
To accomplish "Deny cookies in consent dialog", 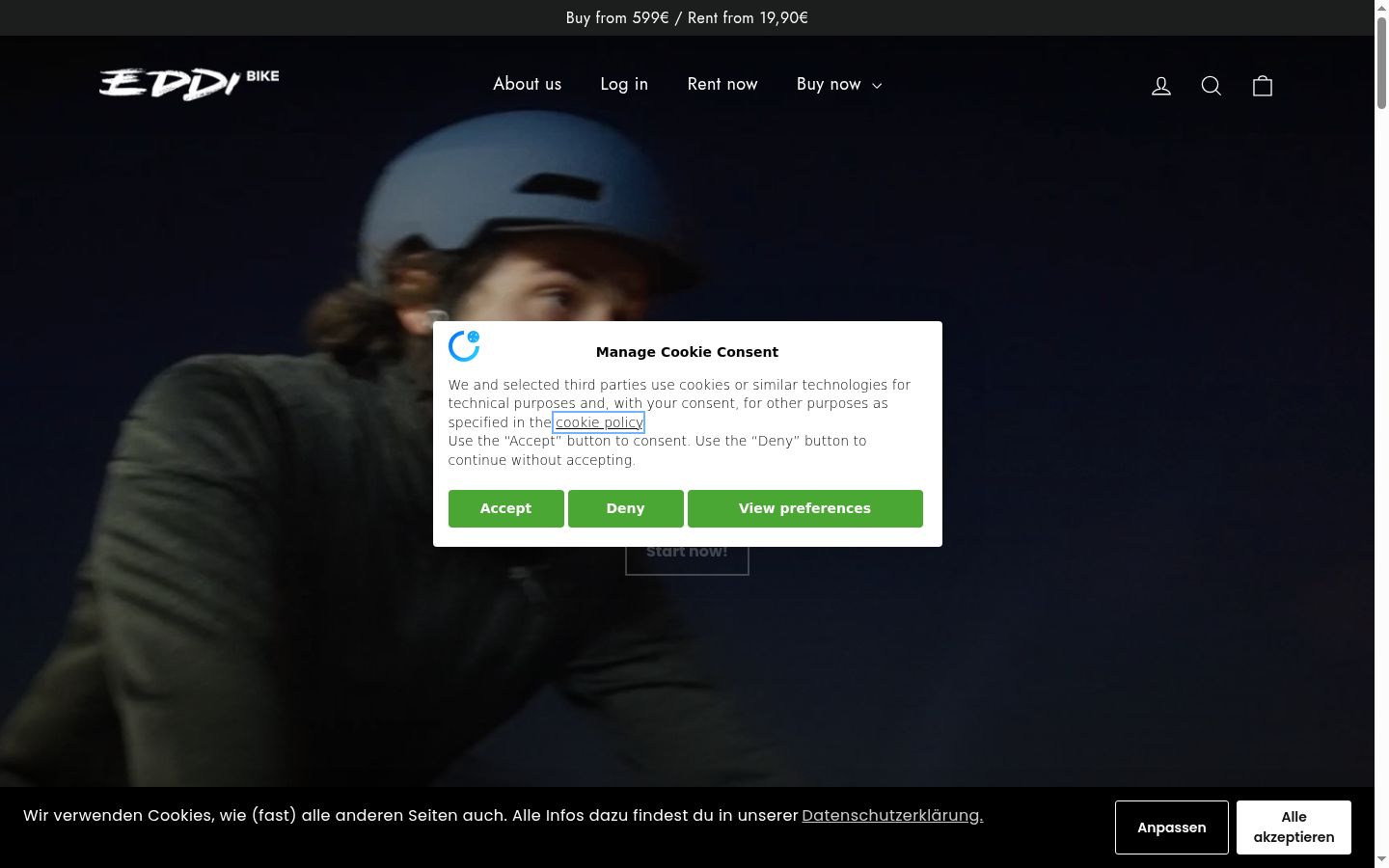I will [x=626, y=508].
